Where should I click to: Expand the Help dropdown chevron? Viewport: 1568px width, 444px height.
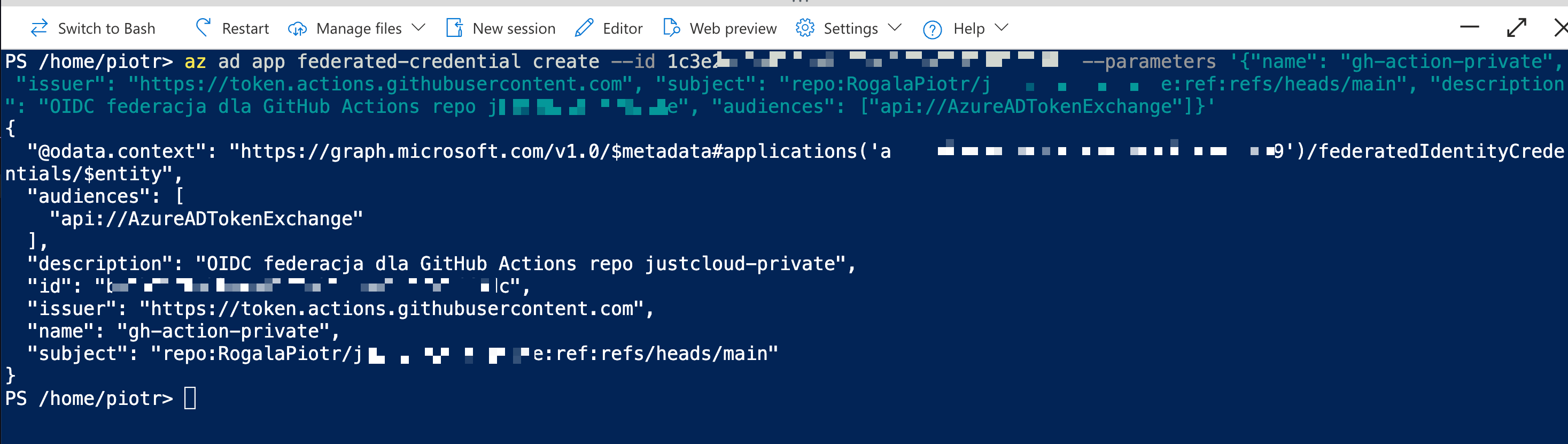[x=1002, y=28]
